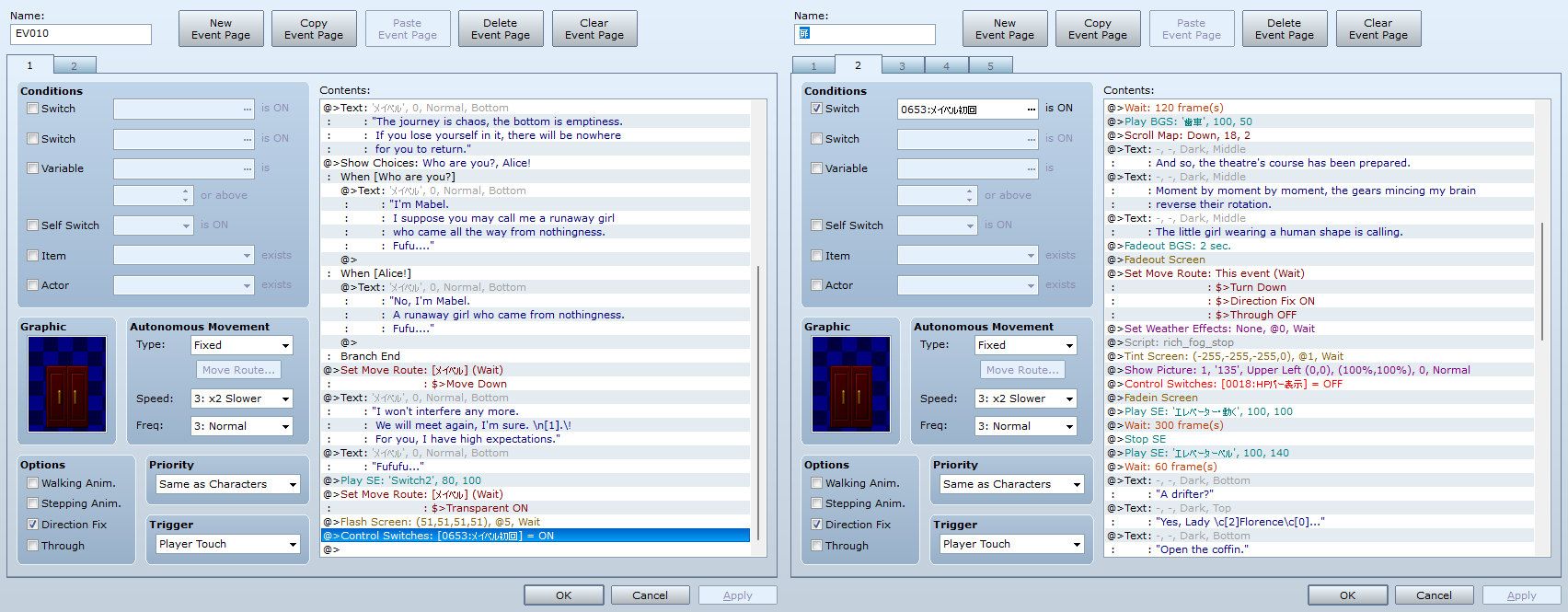Click Clear Event Page in right window

1378,29
